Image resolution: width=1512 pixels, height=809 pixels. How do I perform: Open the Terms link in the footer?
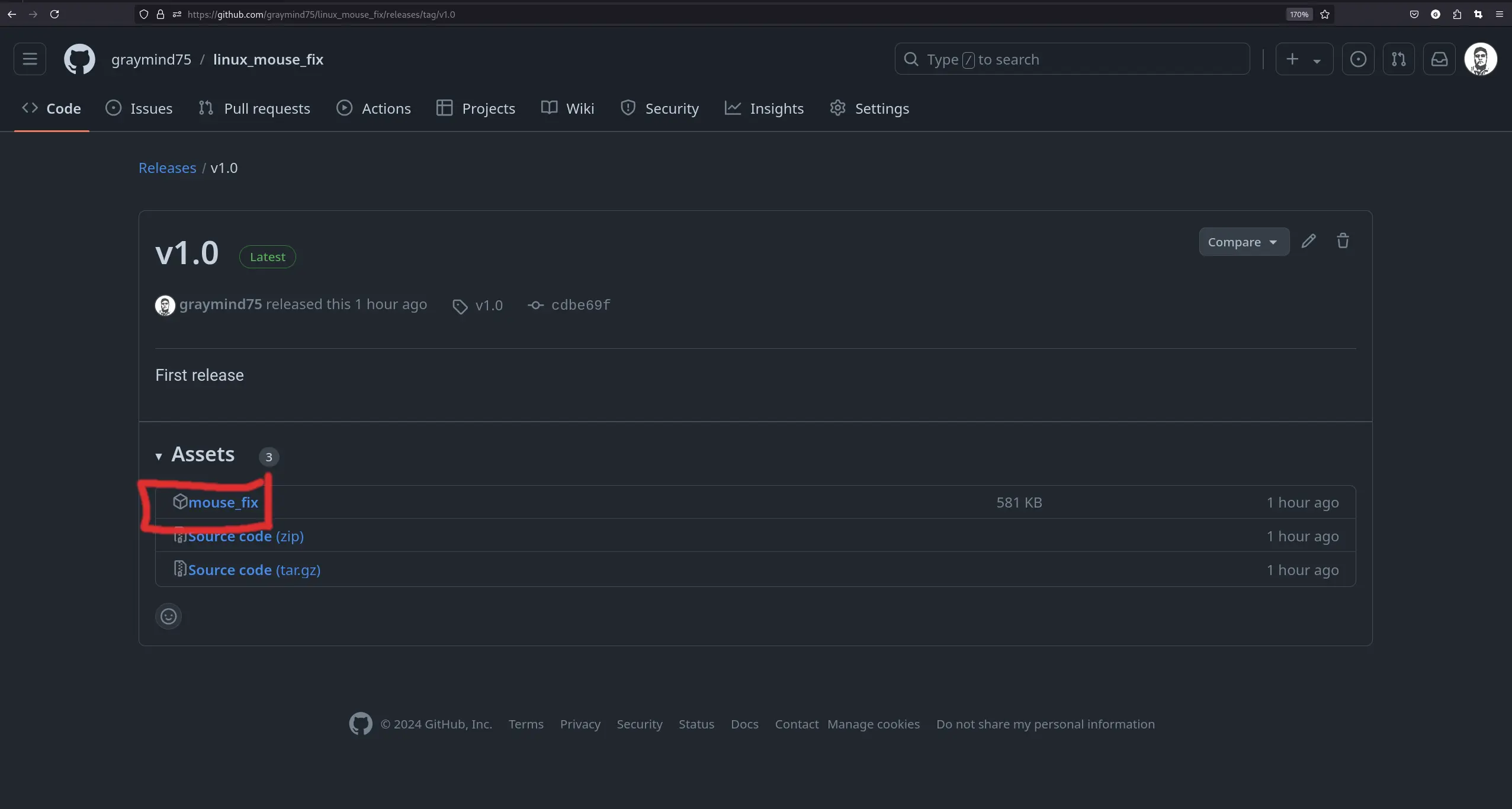pos(525,724)
